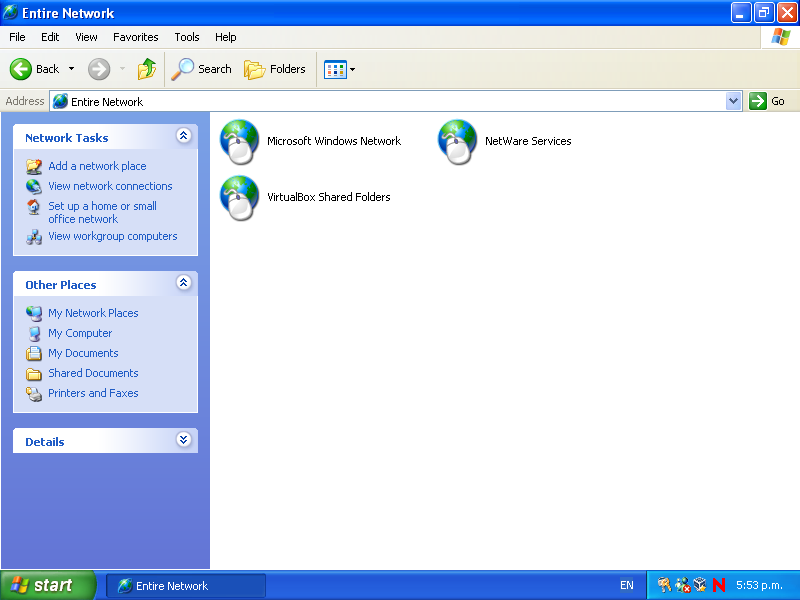Click the Folders button label
The height and width of the screenshot is (600, 800).
coord(288,69)
